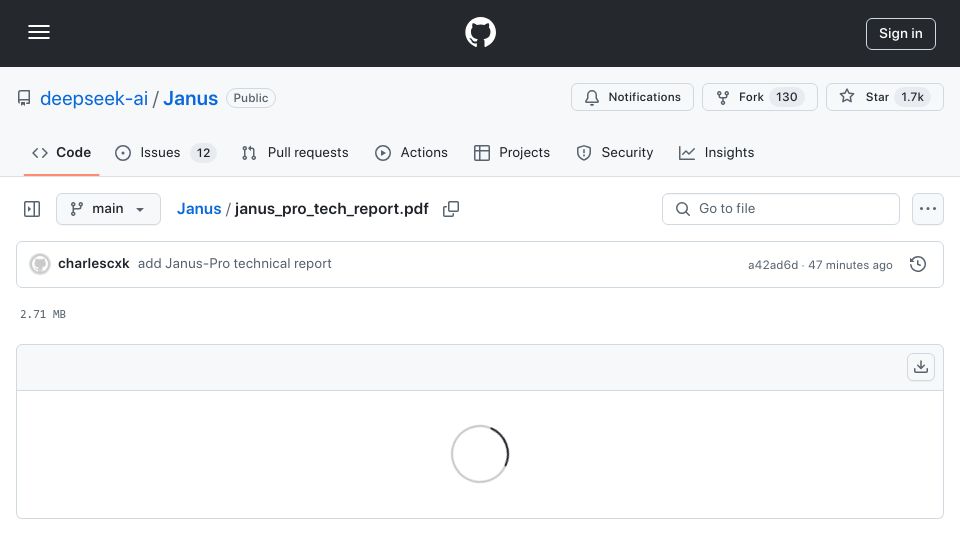
Task: Click the 1.7k star count badge
Action: pyautogui.click(x=912, y=97)
